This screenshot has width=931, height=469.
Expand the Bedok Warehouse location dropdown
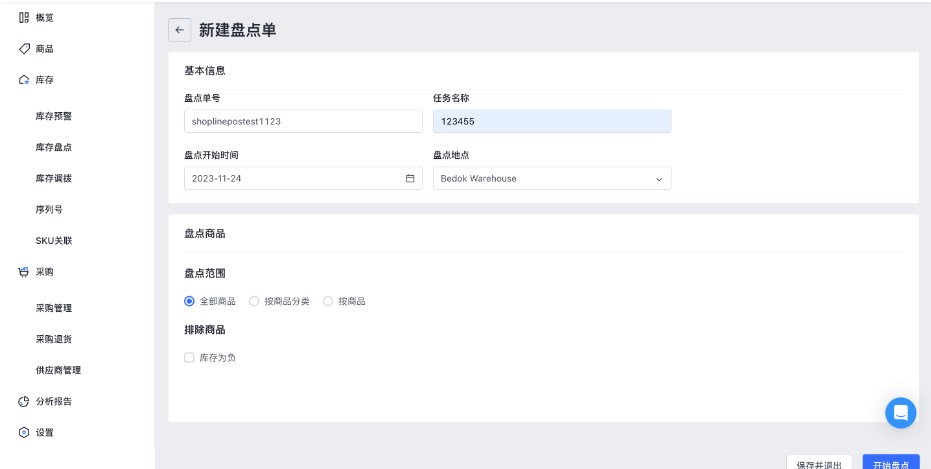pos(552,178)
